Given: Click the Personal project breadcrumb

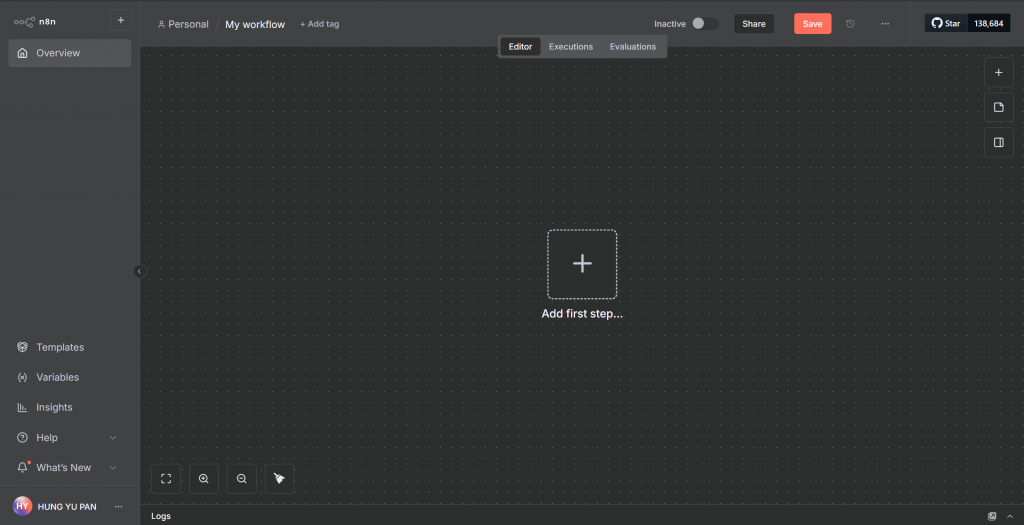Looking at the screenshot, I should [x=183, y=24].
